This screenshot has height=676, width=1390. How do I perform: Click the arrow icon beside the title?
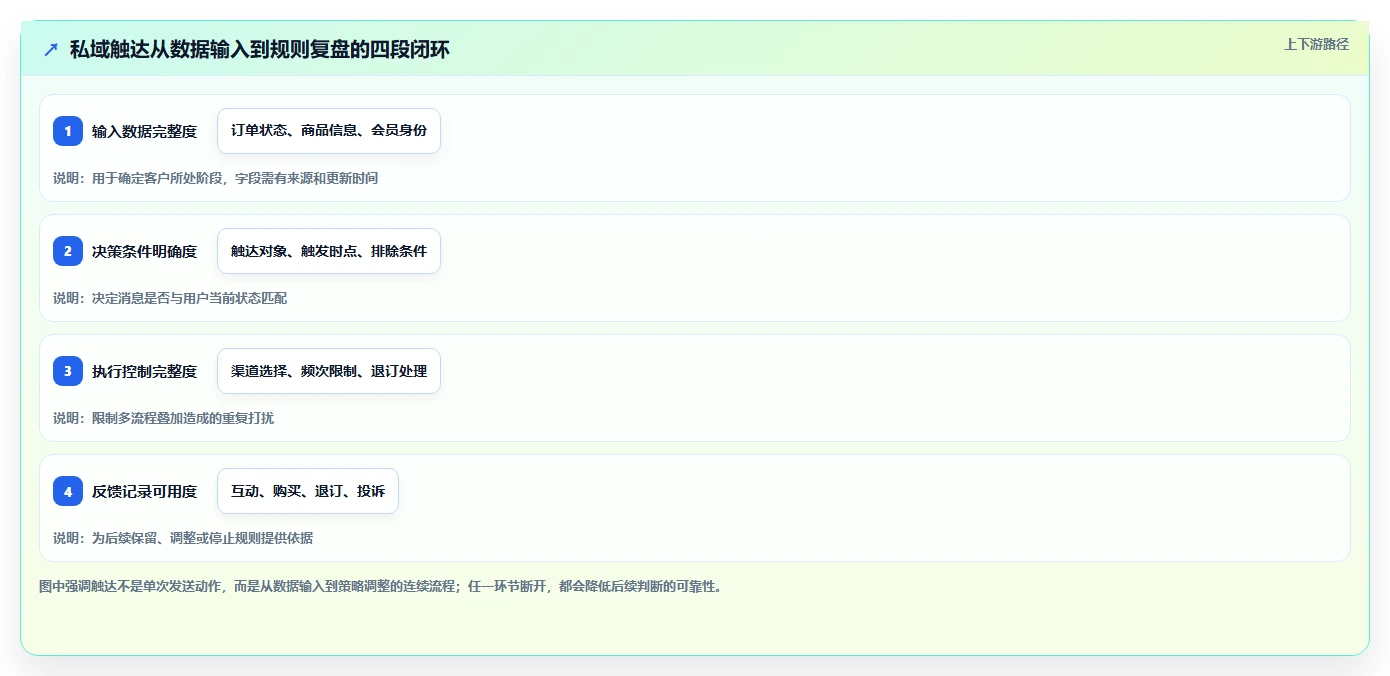pyautogui.click(x=51, y=49)
